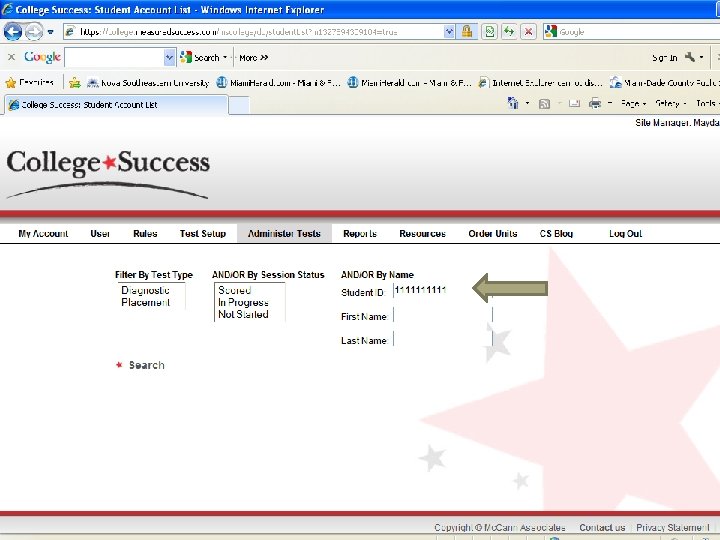
Task: Click the security lock icon
Action: click(x=467, y=32)
